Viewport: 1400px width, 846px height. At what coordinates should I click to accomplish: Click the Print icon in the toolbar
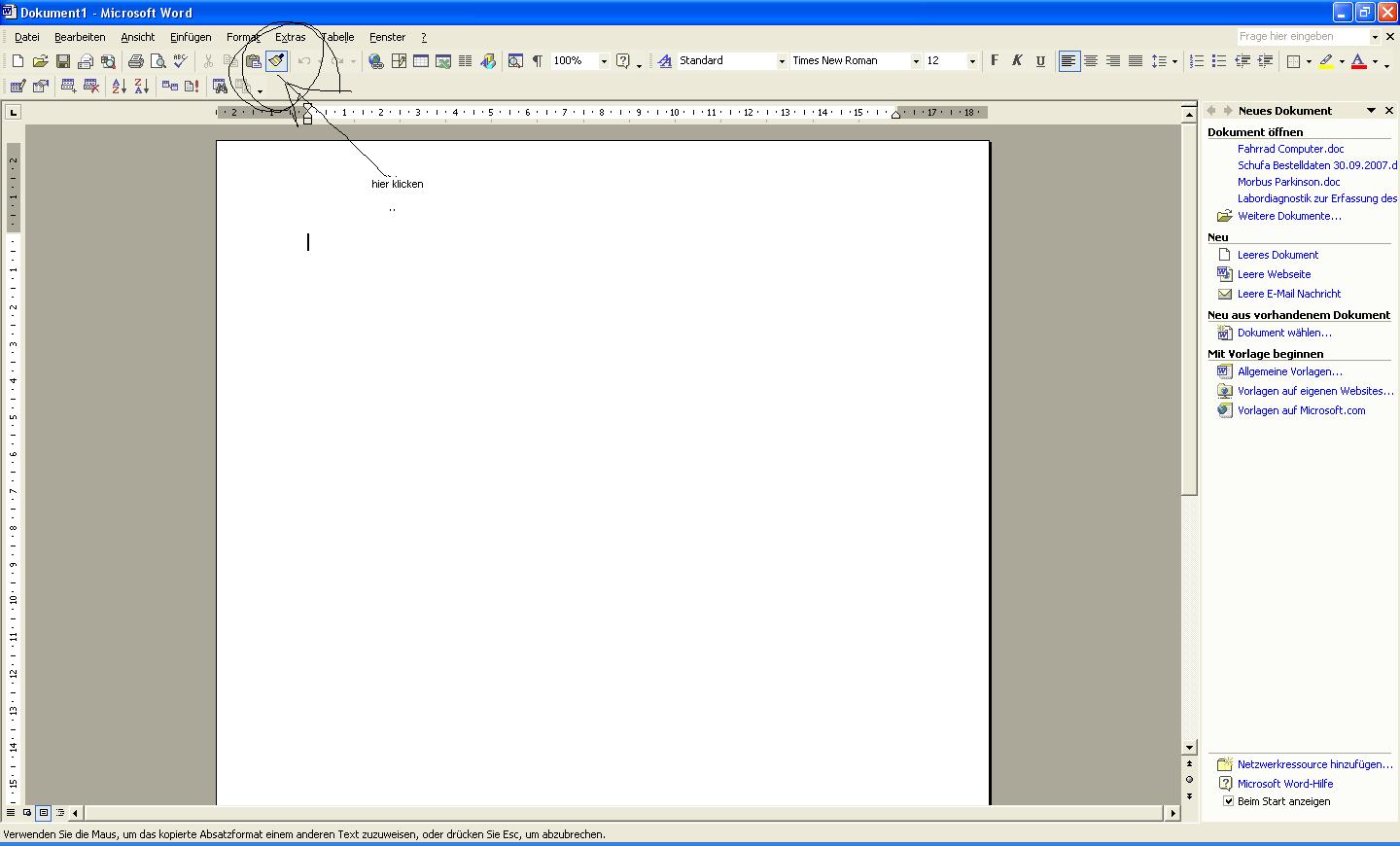136,61
